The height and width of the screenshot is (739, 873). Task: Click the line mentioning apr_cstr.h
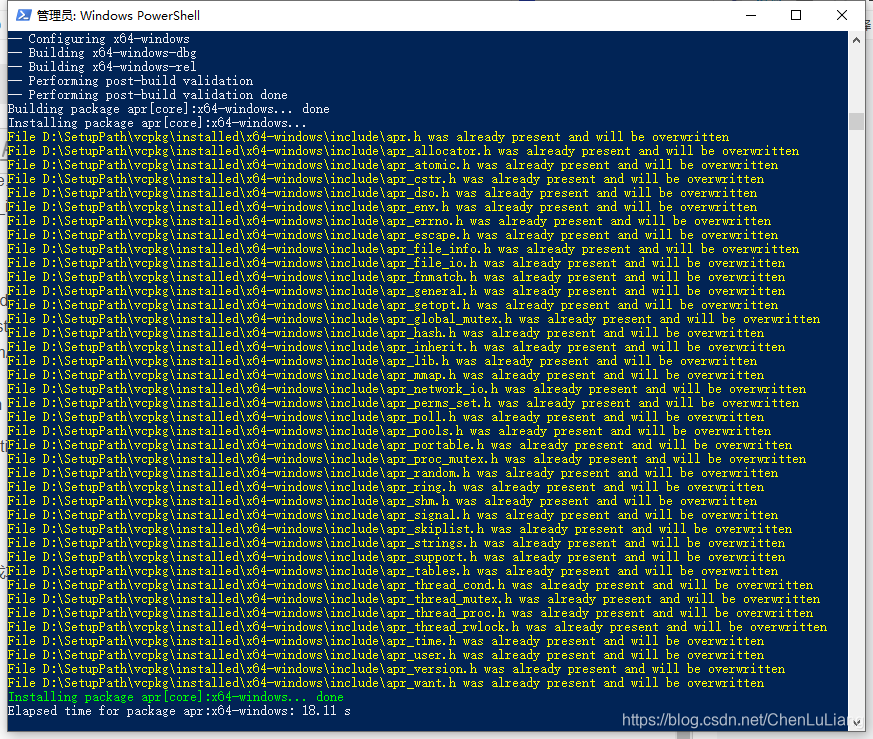point(386,179)
